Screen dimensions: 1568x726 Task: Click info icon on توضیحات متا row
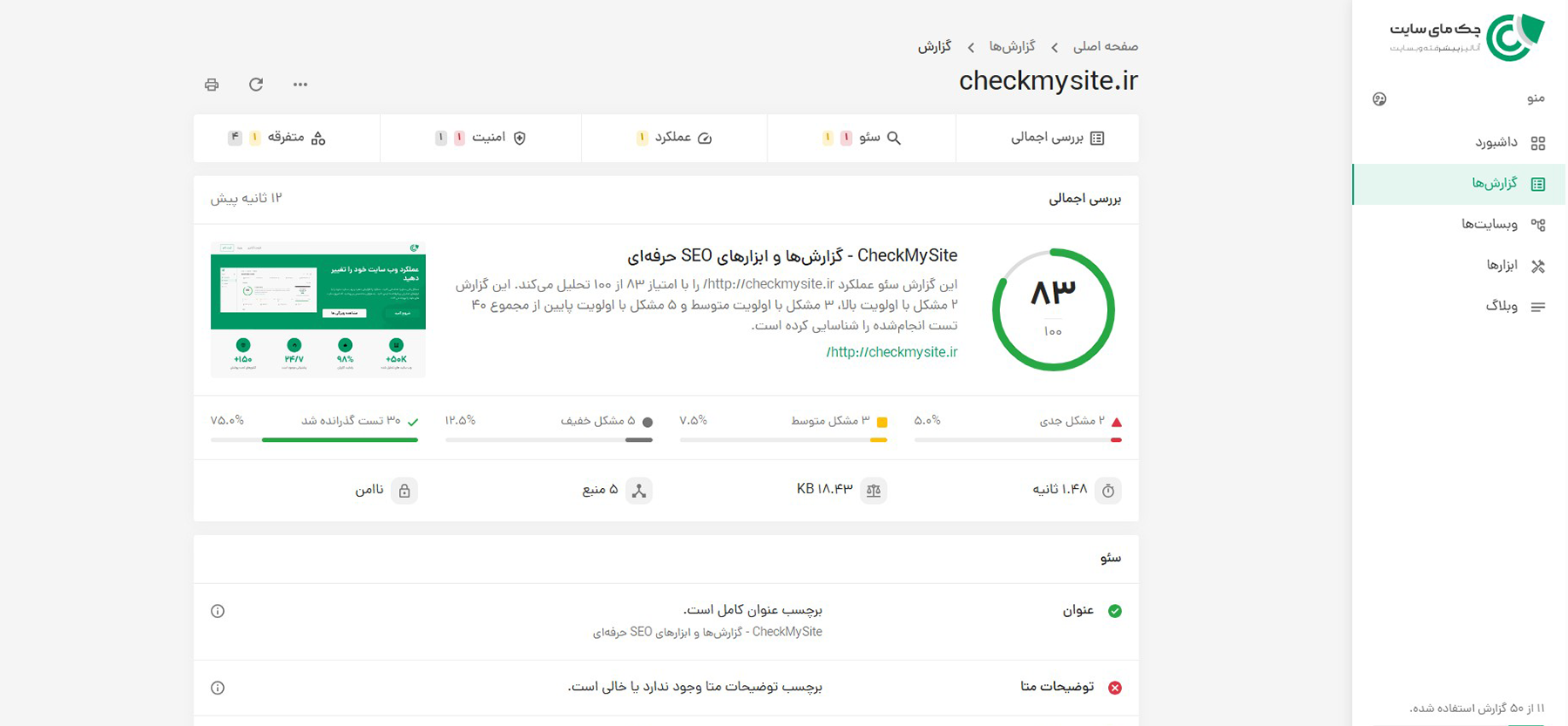tap(218, 688)
